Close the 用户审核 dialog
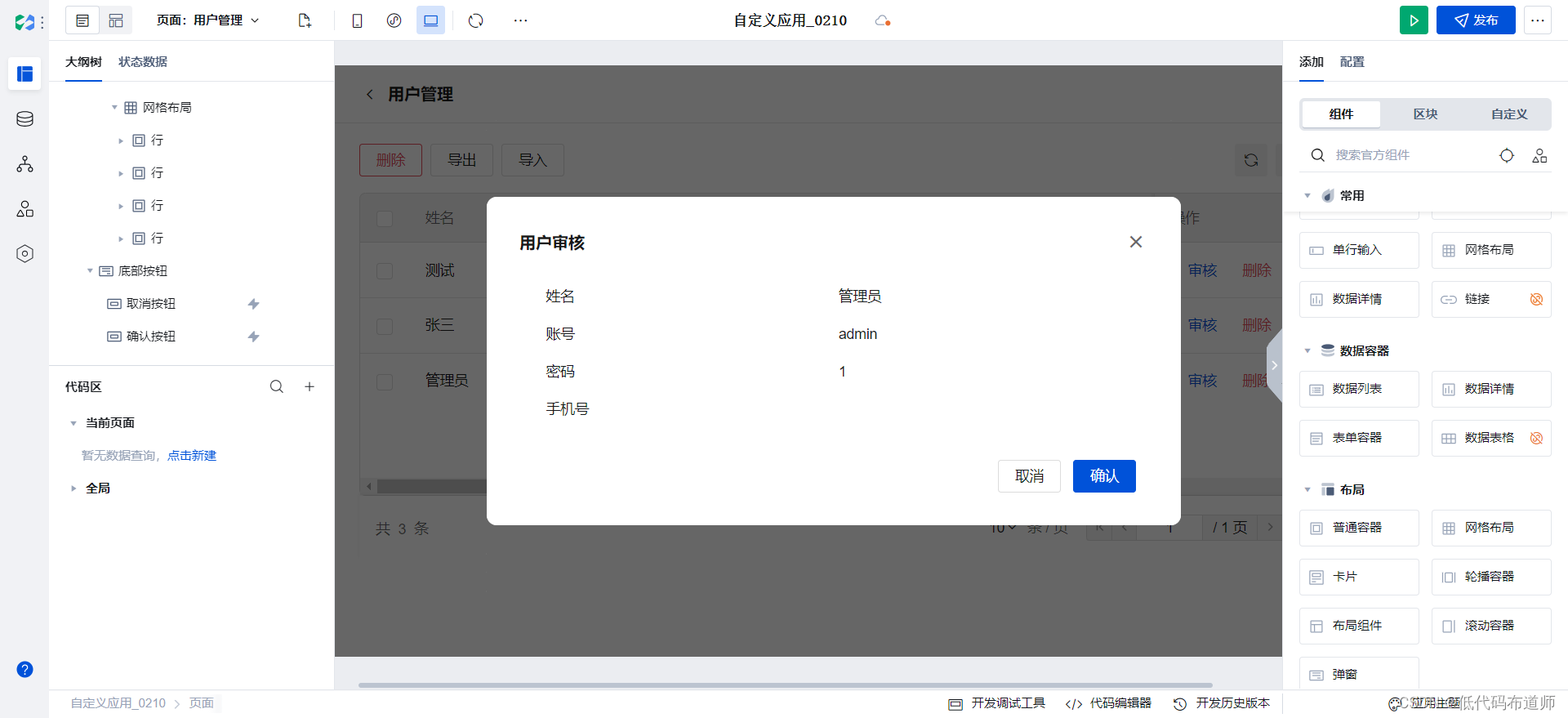 tap(1136, 242)
